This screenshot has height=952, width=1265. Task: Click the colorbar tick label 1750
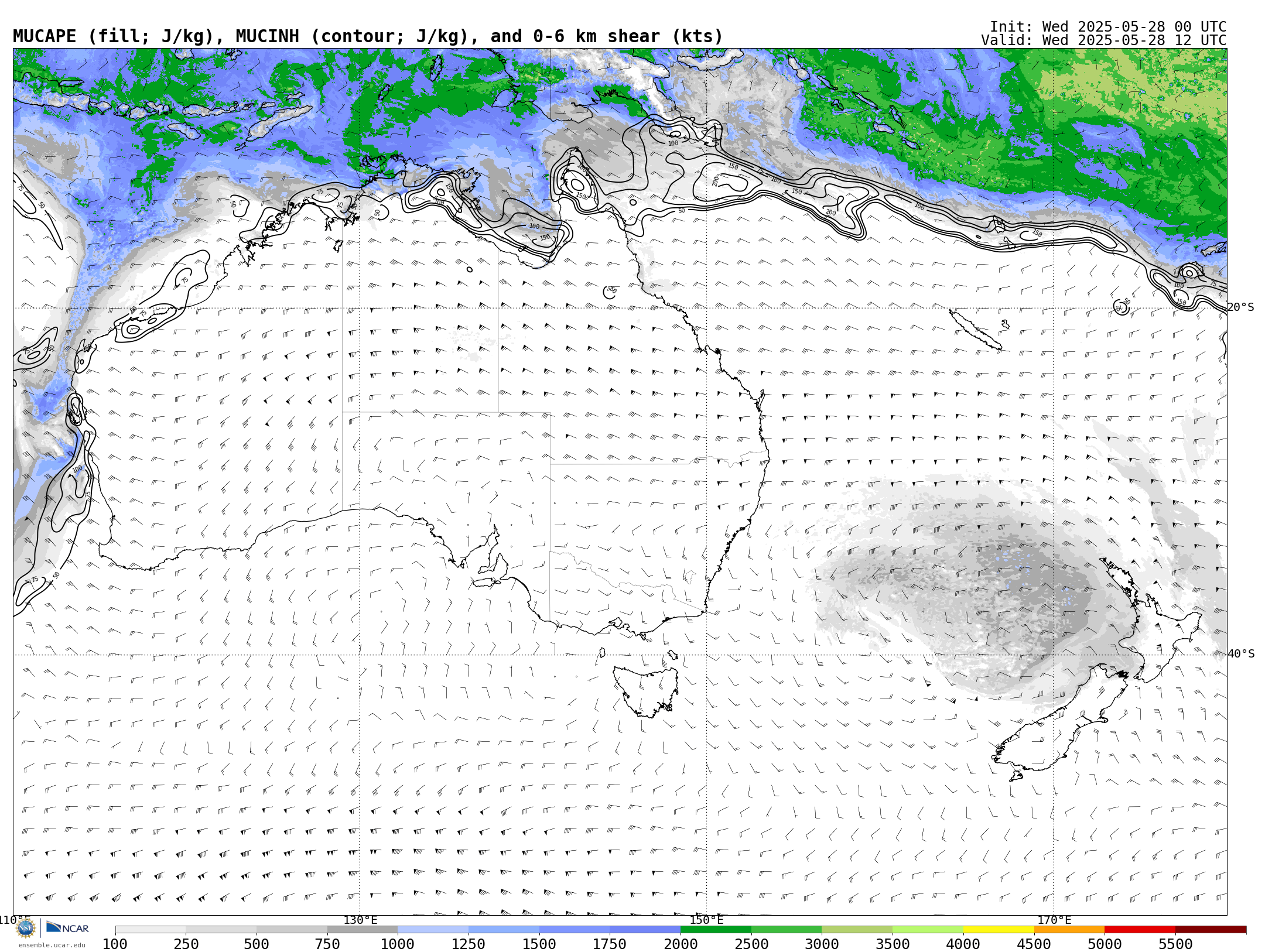pyautogui.click(x=610, y=944)
